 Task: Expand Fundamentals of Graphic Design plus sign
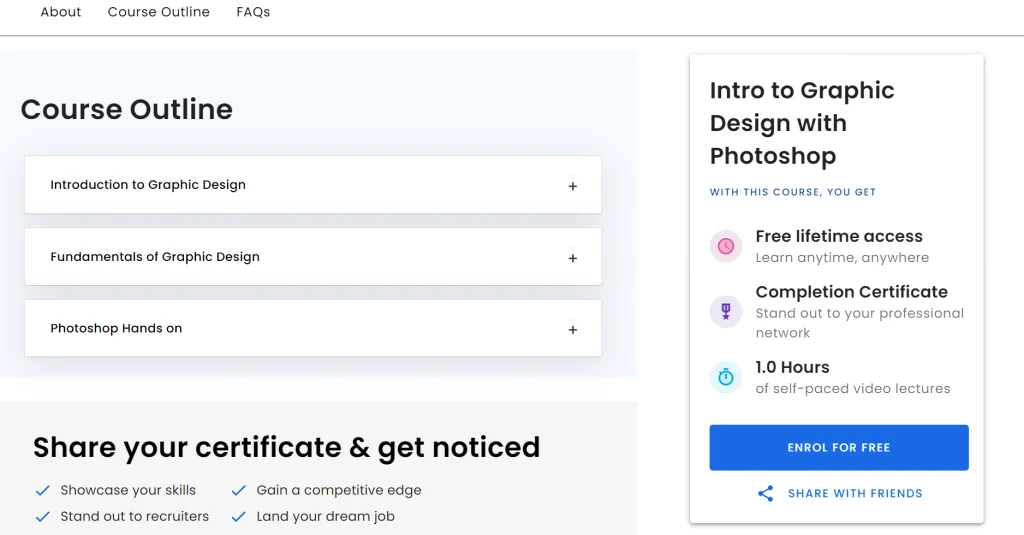tap(573, 258)
